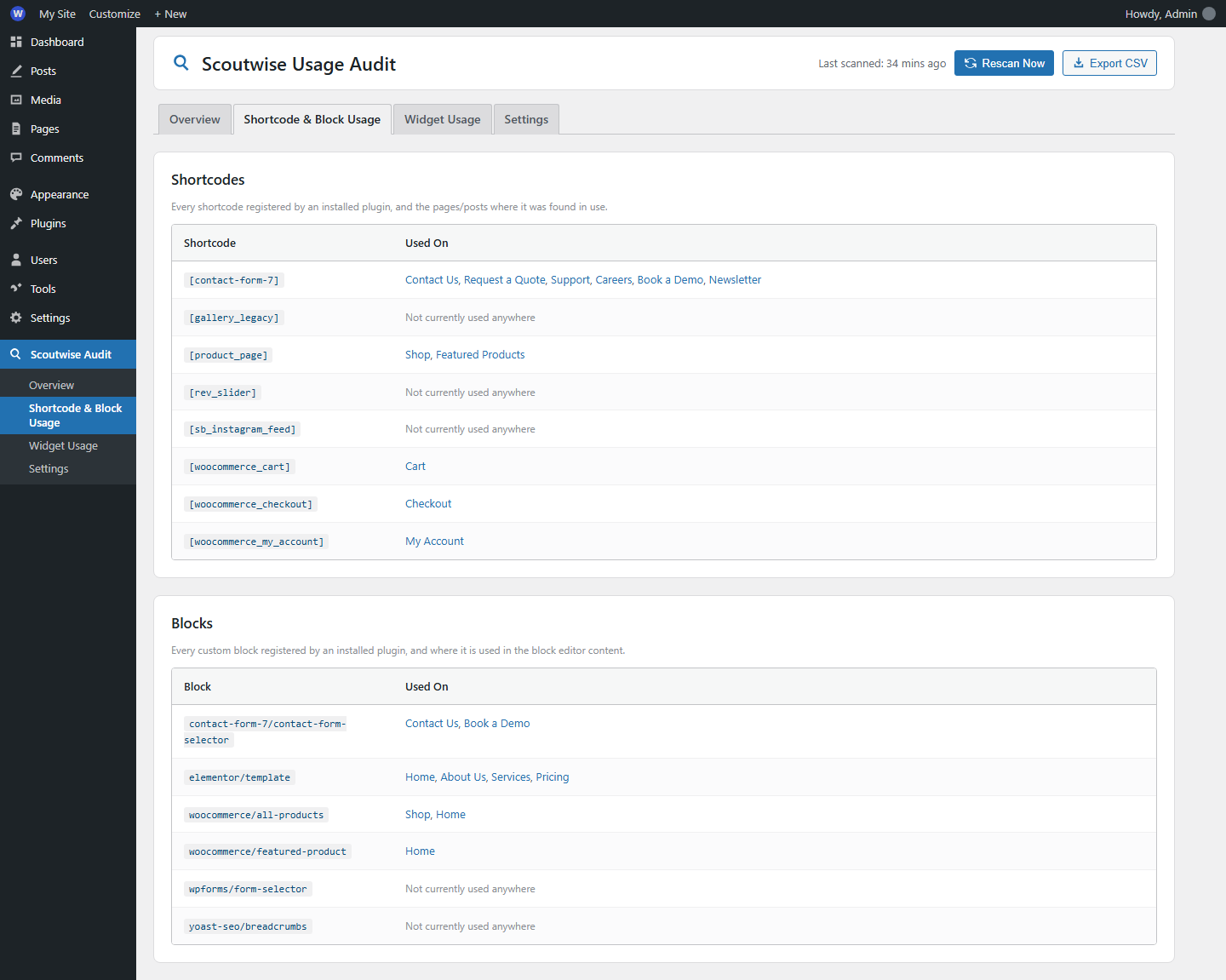The width and height of the screenshot is (1226, 980).
Task: Click the refresh icon in Rescan Now
Action: point(971,63)
